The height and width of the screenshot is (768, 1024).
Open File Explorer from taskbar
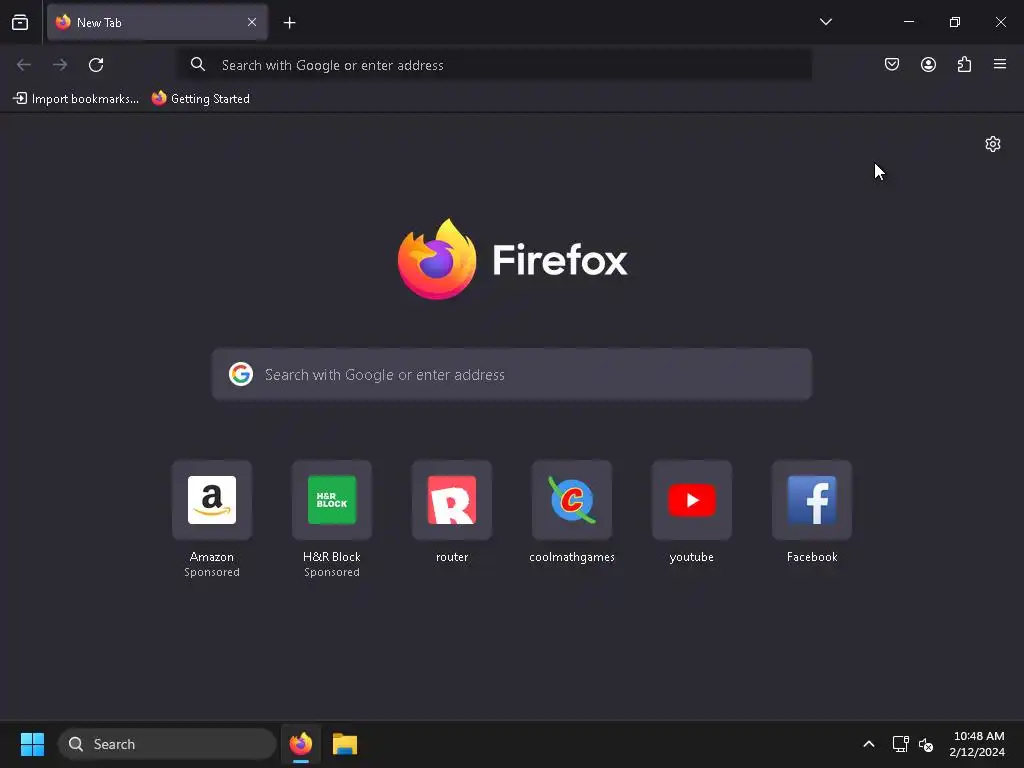345,744
